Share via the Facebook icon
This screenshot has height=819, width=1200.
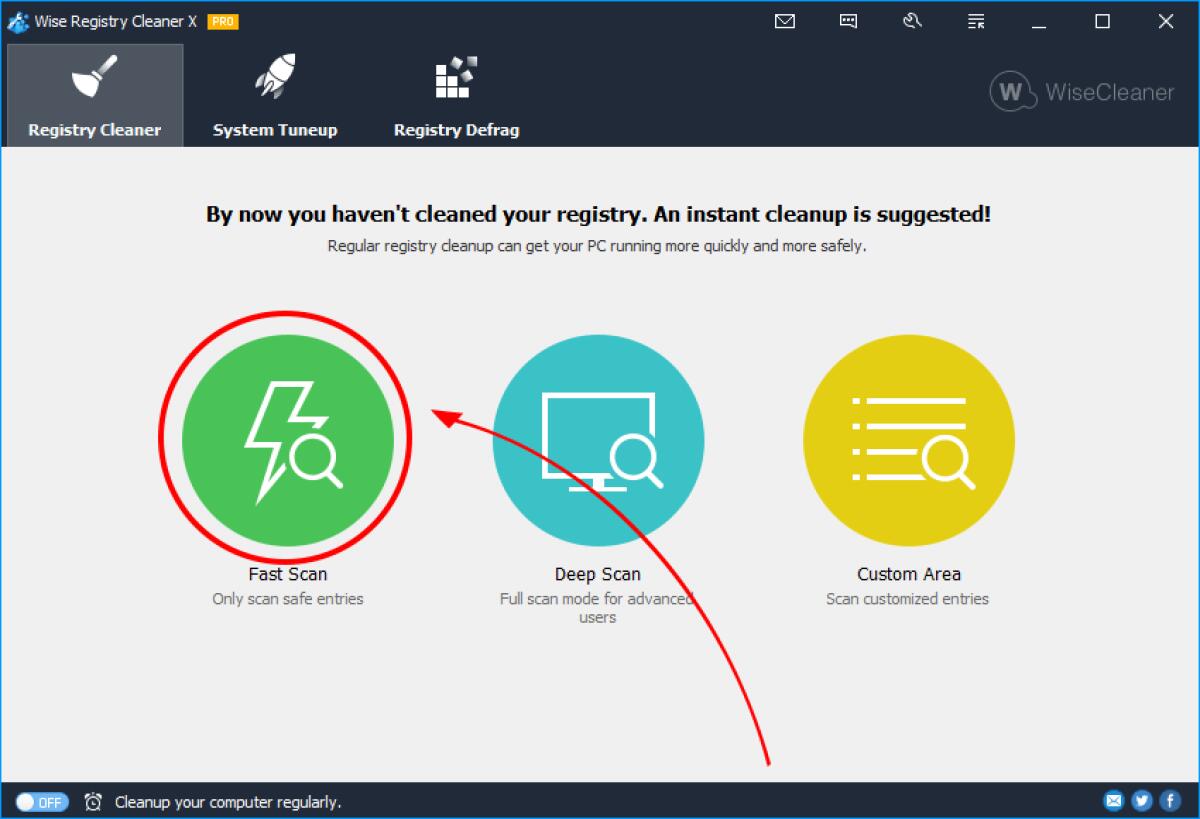pyautogui.click(x=1169, y=800)
